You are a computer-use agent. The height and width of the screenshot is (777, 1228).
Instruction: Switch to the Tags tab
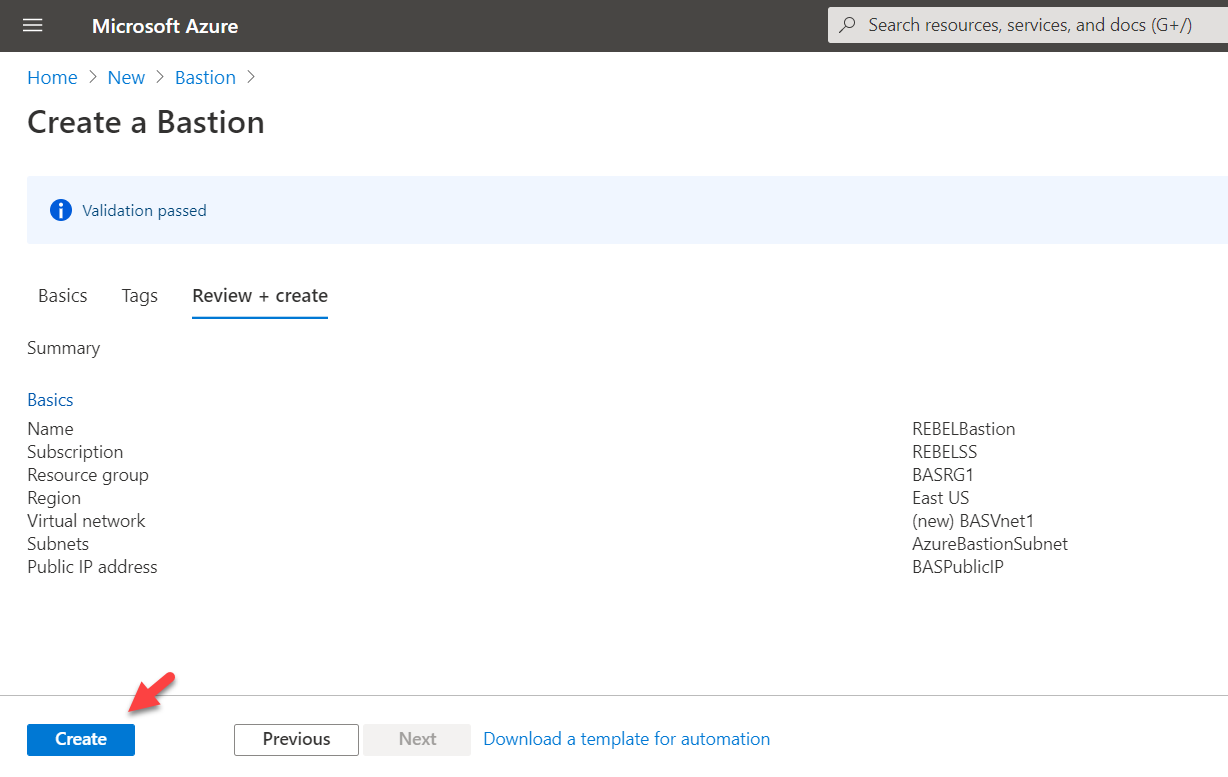click(x=140, y=295)
